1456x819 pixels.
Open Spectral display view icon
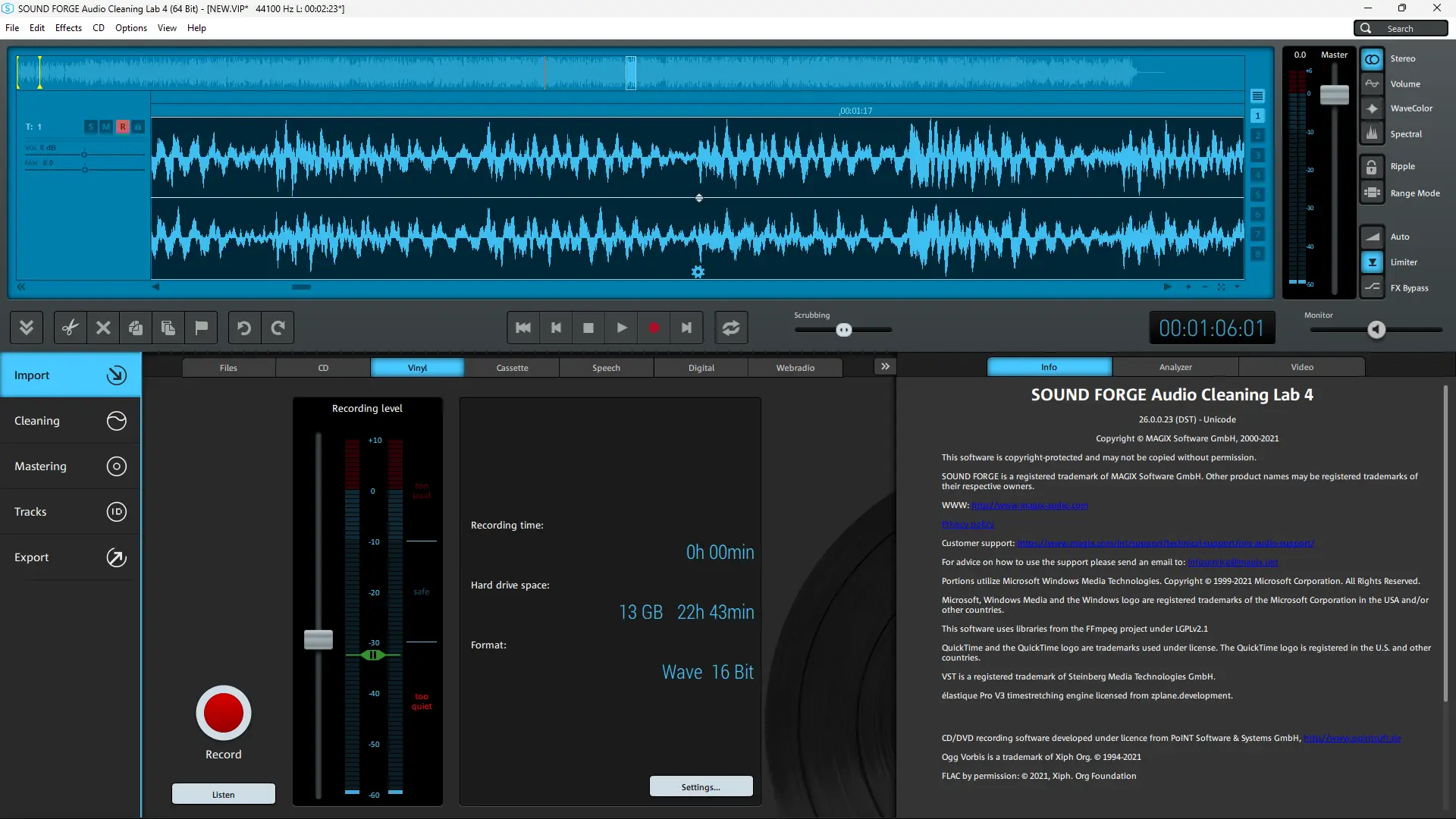tap(1372, 134)
